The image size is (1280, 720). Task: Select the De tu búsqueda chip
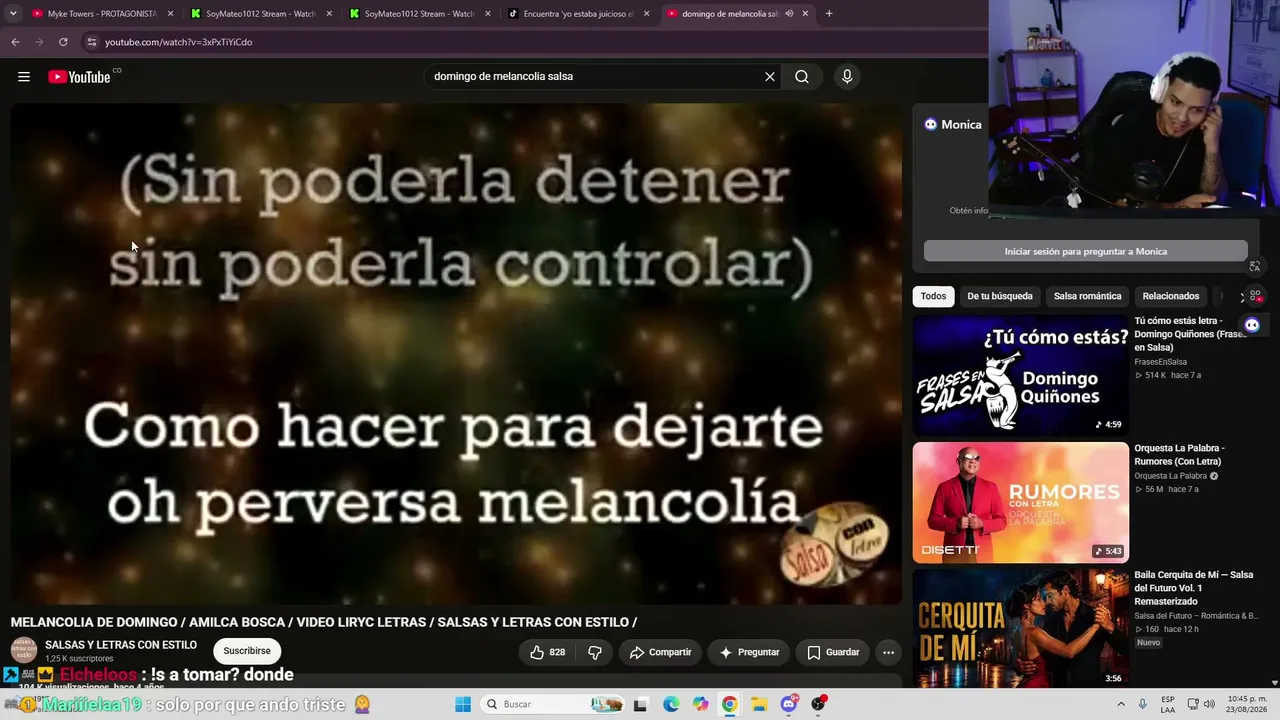point(1000,296)
